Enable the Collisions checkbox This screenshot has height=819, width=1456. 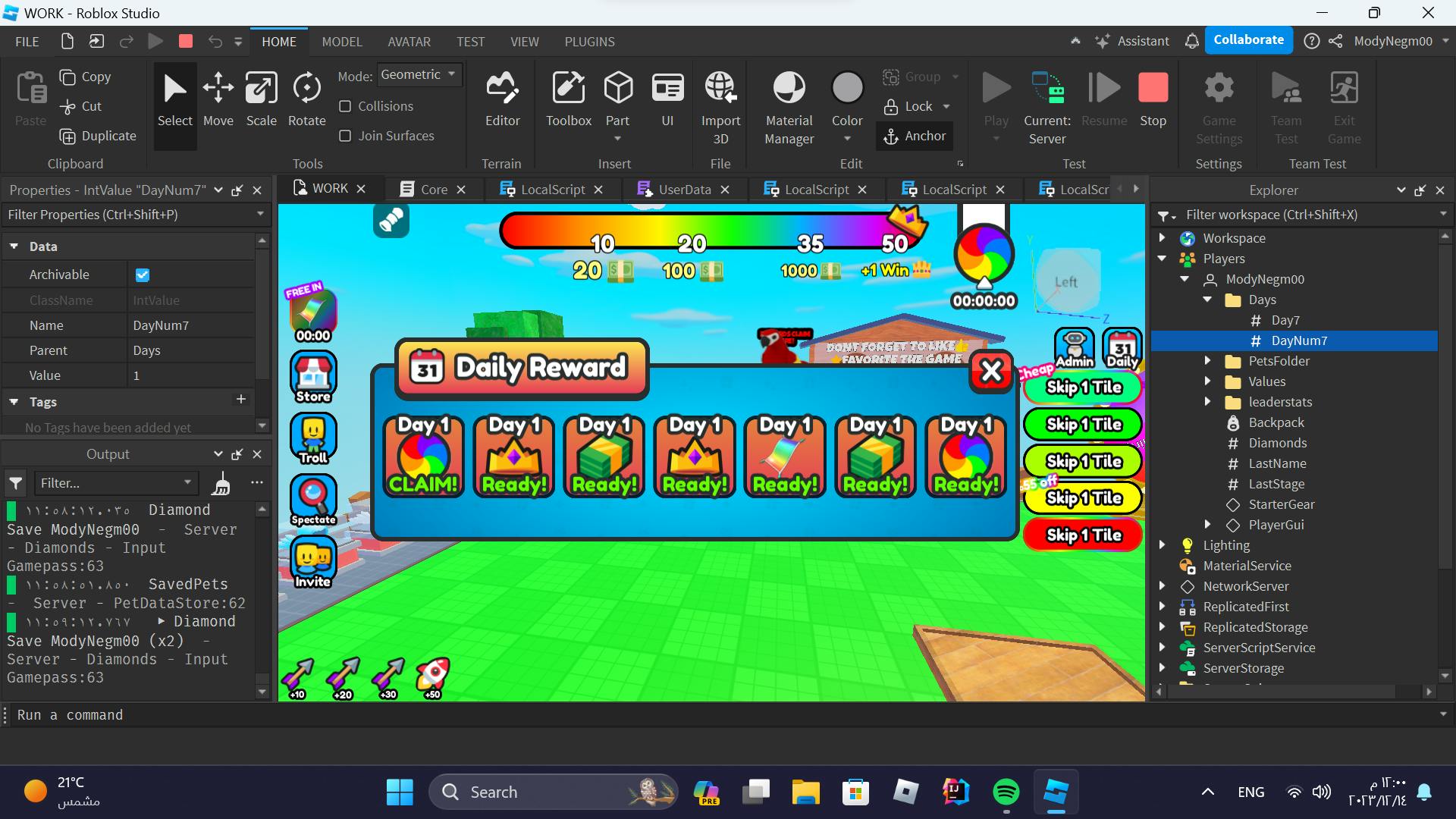[x=345, y=106]
